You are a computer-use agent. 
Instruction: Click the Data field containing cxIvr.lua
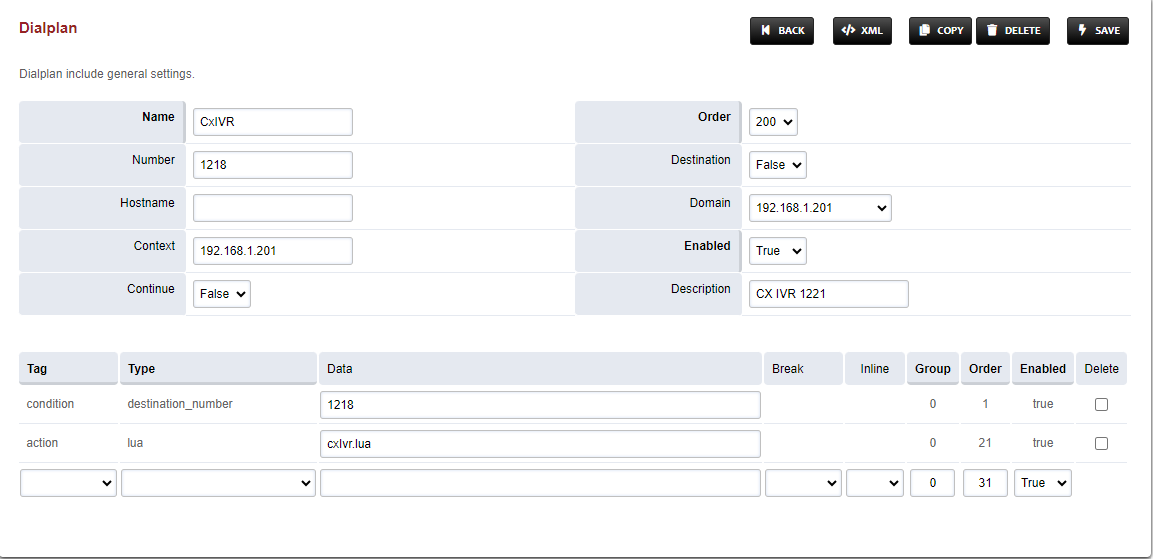[x=540, y=443]
